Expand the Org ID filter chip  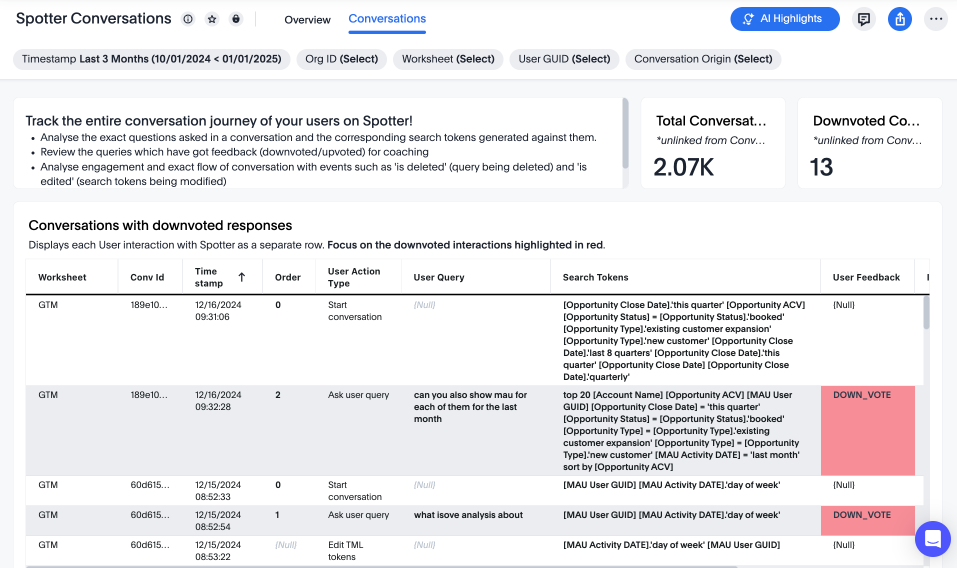(x=342, y=59)
